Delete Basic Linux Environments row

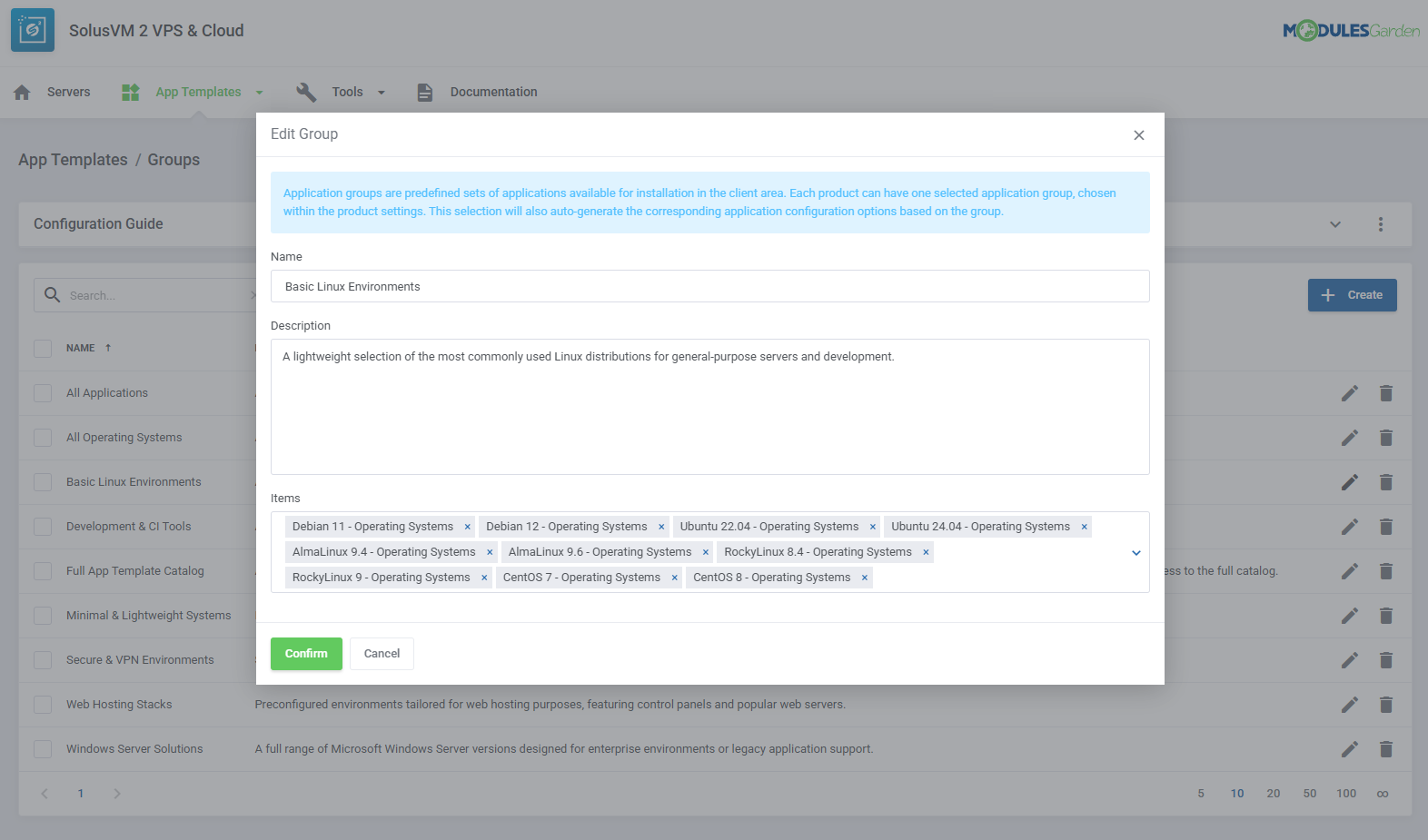click(1386, 482)
